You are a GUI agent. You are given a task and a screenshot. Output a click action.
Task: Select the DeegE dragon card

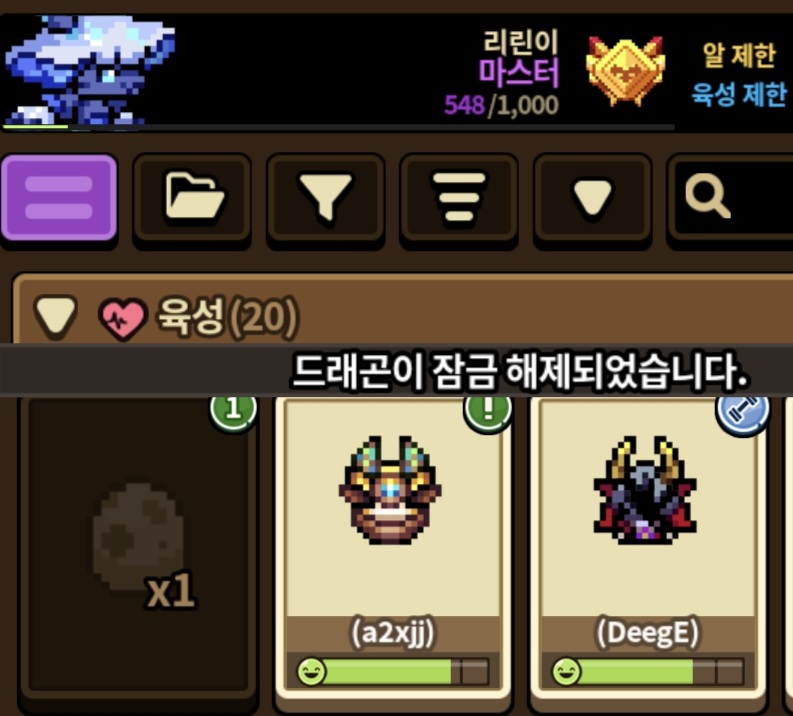click(647, 546)
